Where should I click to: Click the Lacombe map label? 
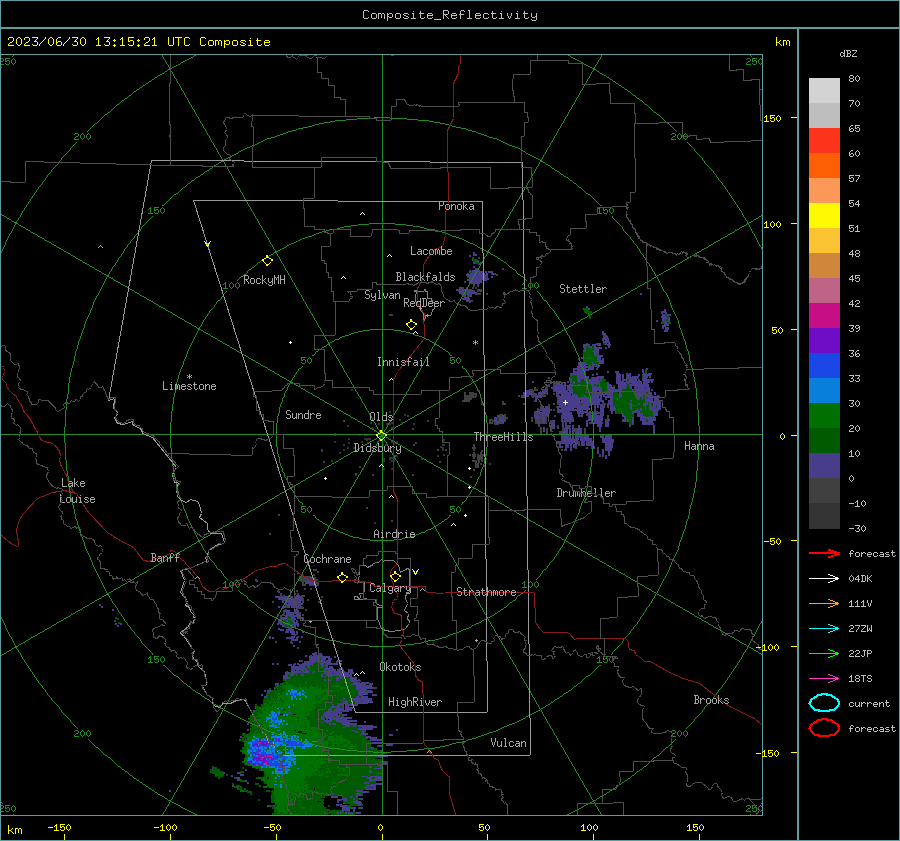pos(431,251)
